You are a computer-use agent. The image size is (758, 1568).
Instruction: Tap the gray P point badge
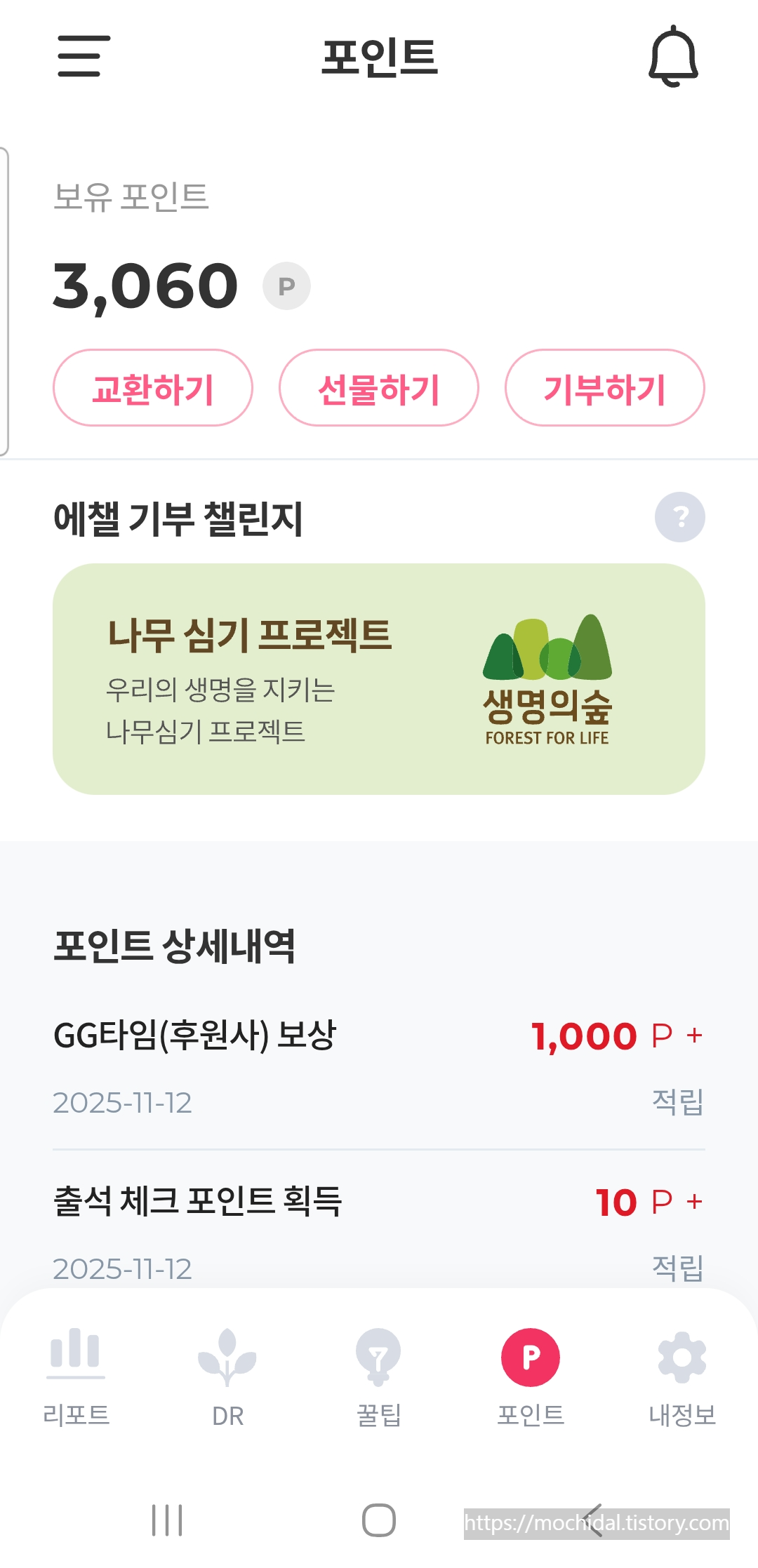click(286, 286)
